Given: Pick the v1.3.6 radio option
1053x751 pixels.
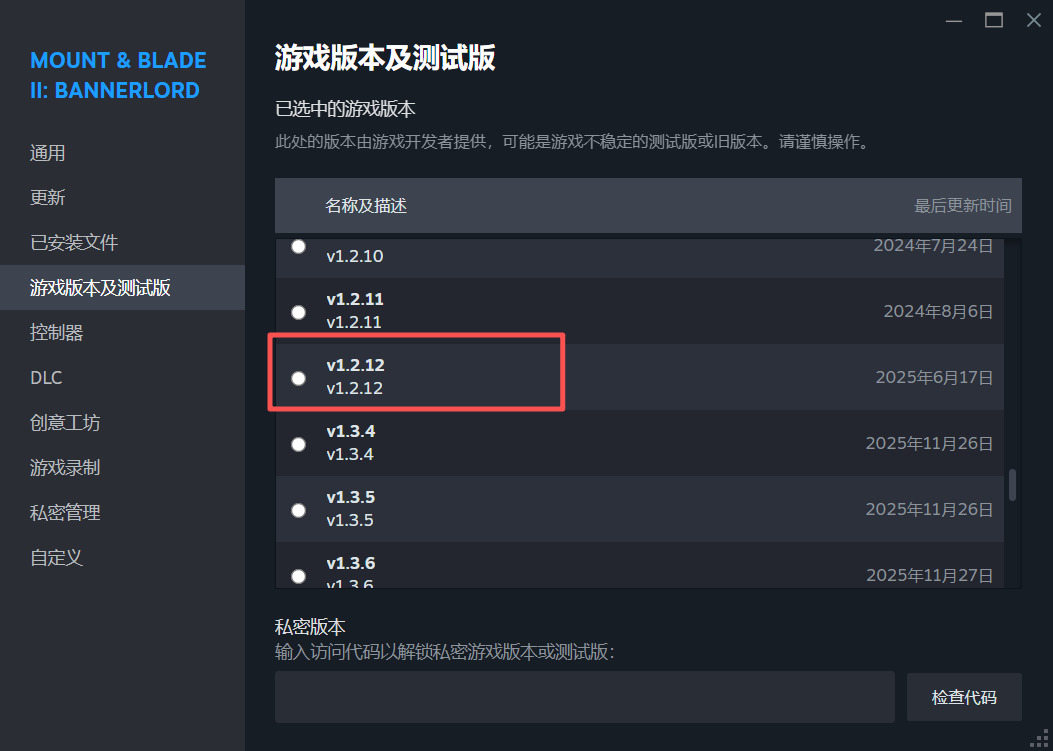Looking at the screenshot, I should 298,575.
